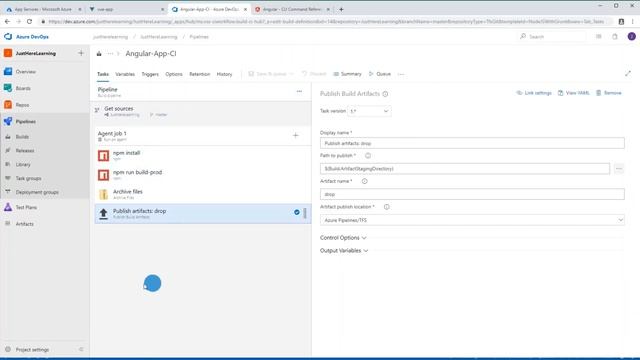Show info for Publish Build Artifacts title
Image resolution: width=640 pixels, height=360 pixels.
click(x=385, y=94)
